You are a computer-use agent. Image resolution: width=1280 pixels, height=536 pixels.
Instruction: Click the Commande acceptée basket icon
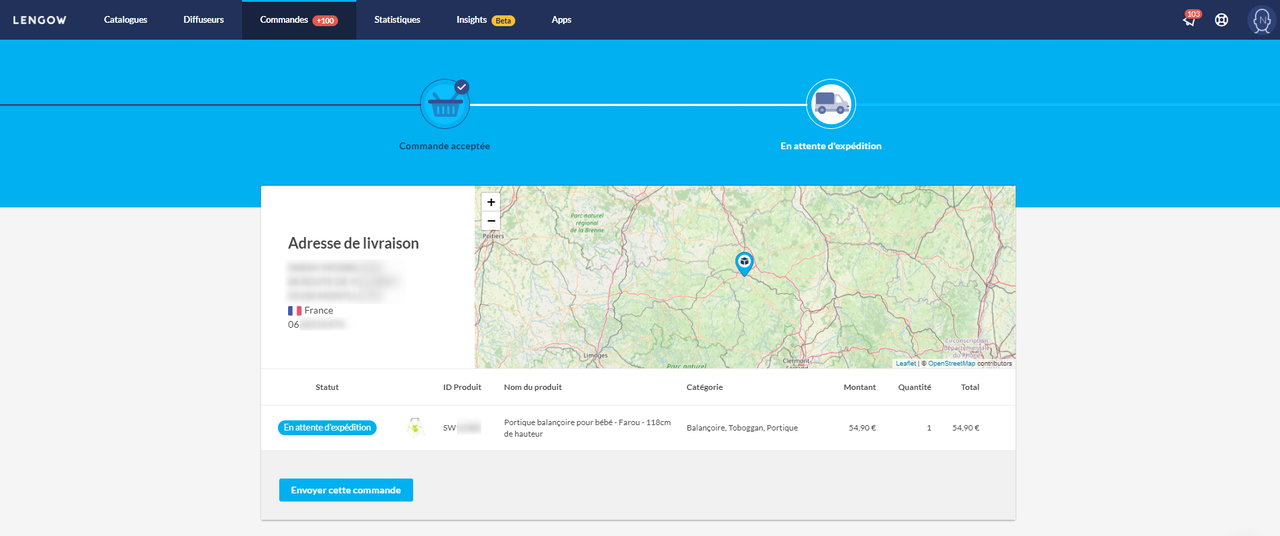tap(445, 104)
